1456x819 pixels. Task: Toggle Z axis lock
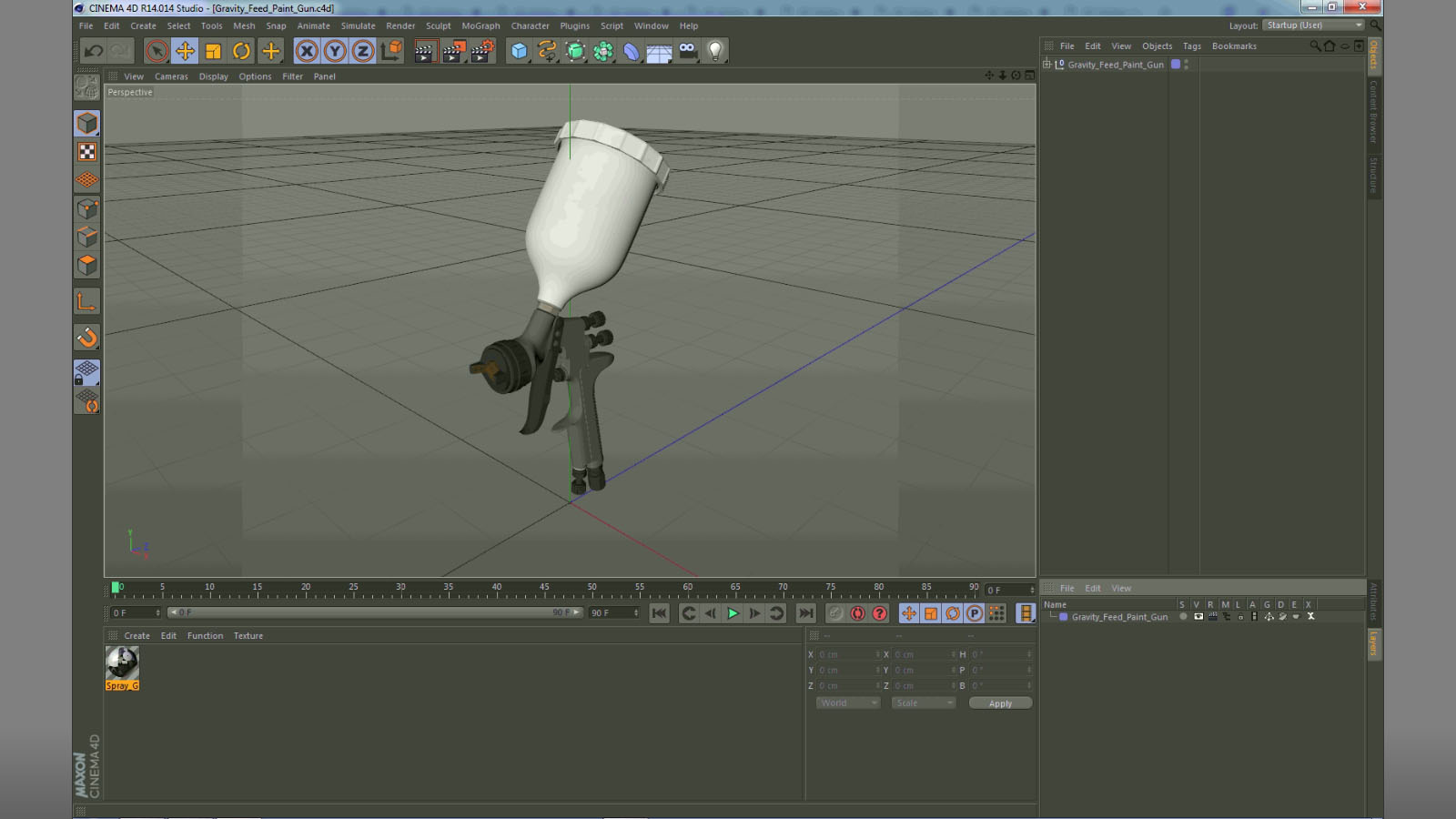coord(363,51)
